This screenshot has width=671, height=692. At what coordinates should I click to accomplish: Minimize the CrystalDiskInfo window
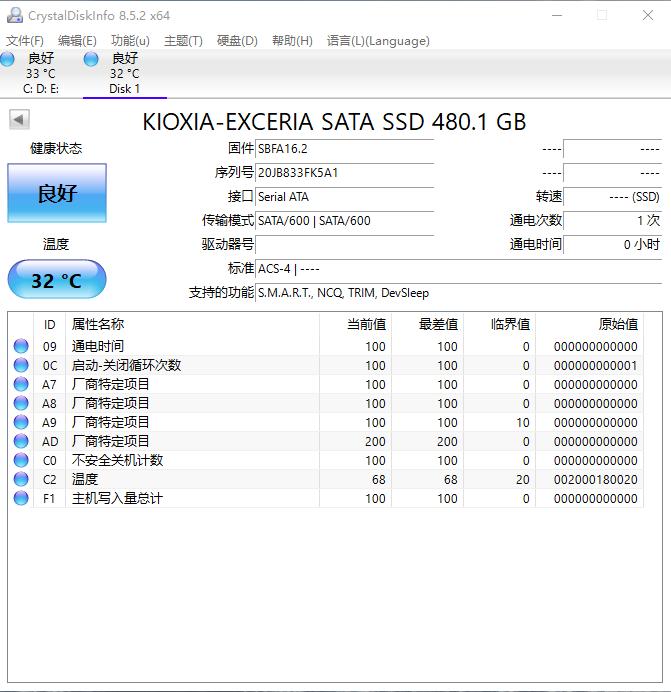point(557,15)
